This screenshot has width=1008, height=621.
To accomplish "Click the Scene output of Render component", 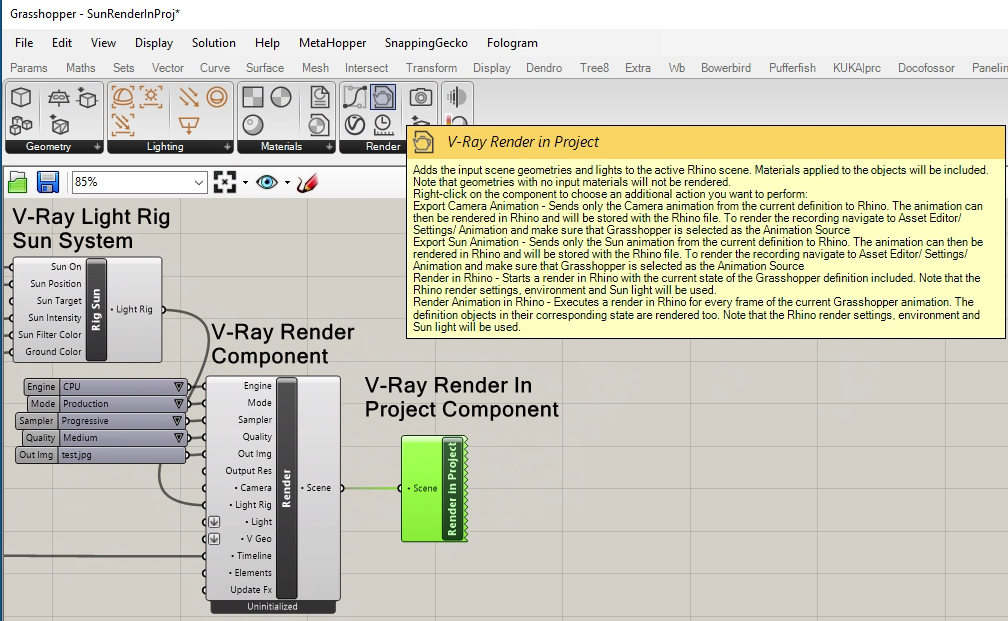I will coord(318,488).
